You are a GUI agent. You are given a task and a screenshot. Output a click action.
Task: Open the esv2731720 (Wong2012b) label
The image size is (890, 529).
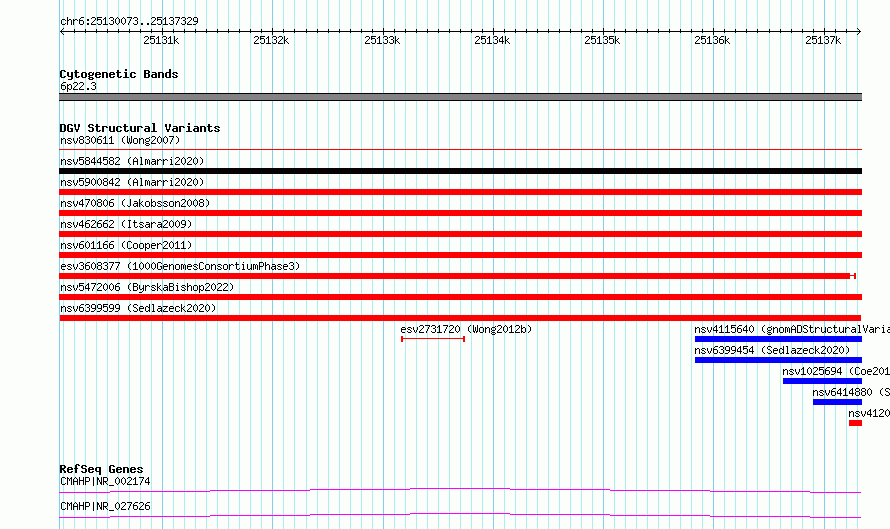[466, 329]
